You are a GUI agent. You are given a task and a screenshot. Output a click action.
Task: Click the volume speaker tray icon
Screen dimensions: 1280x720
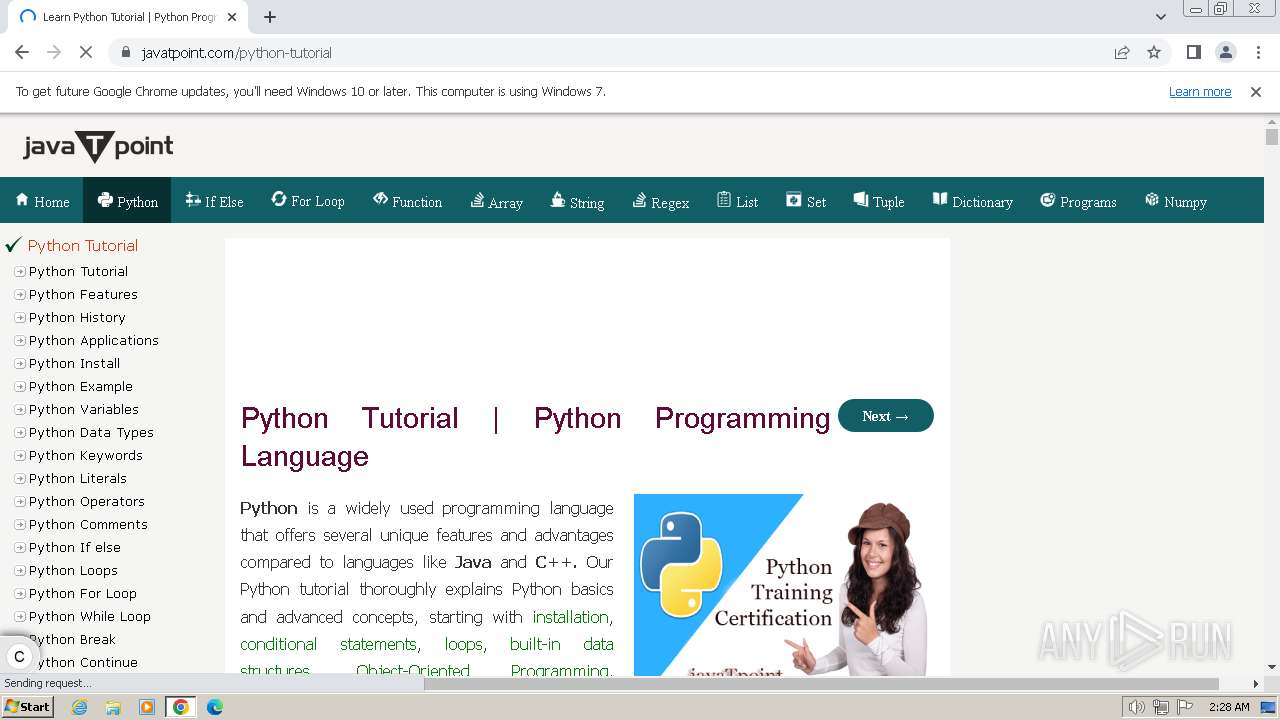tap(1136, 707)
